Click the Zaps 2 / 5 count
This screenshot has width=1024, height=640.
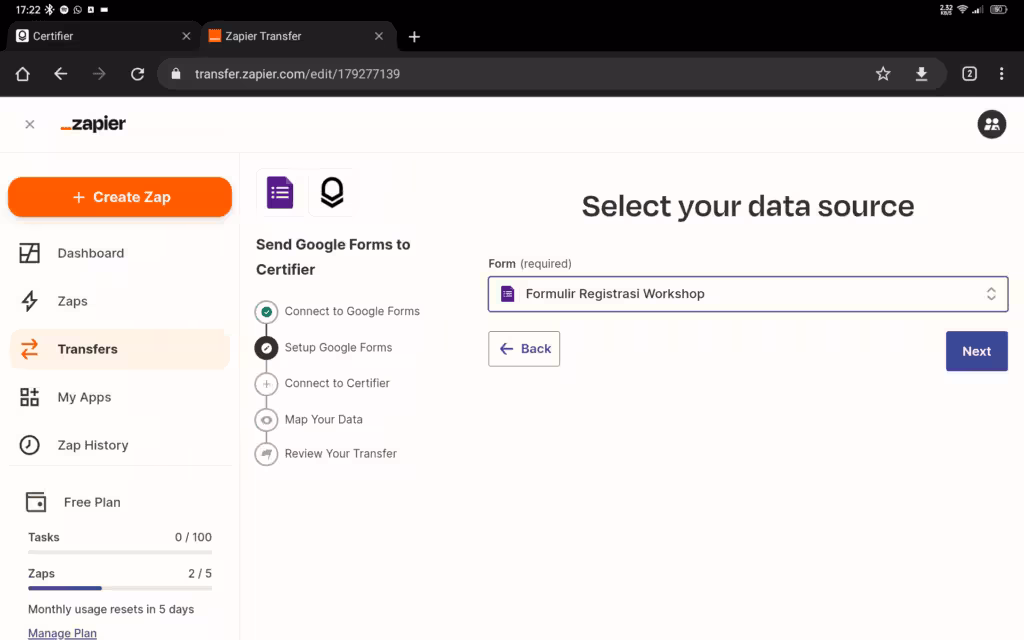(x=200, y=573)
